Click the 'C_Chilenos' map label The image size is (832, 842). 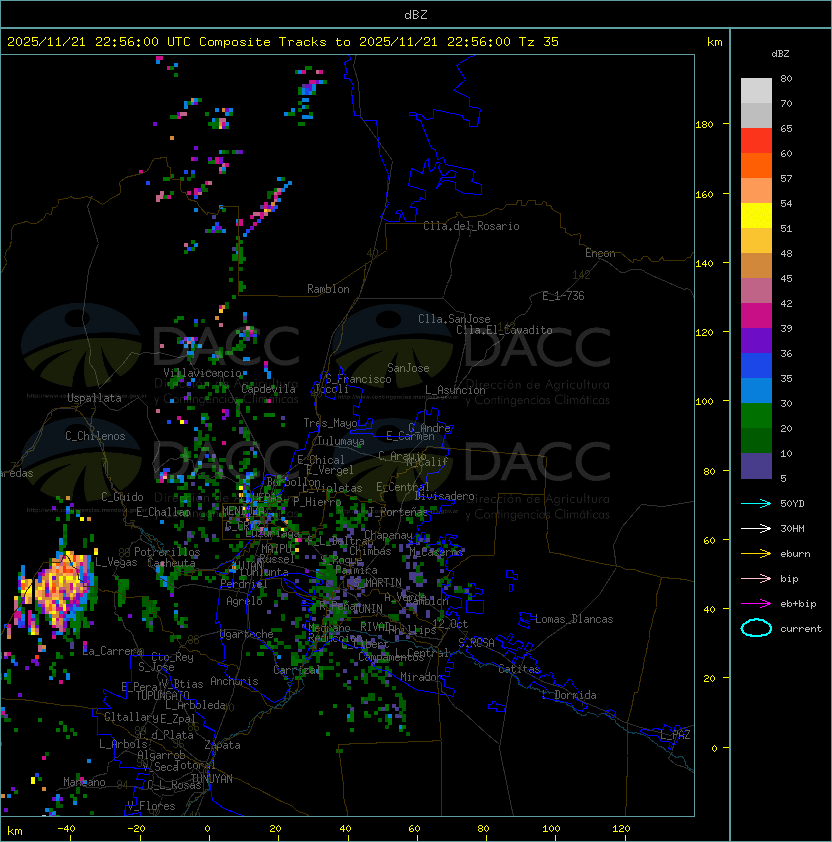click(95, 436)
